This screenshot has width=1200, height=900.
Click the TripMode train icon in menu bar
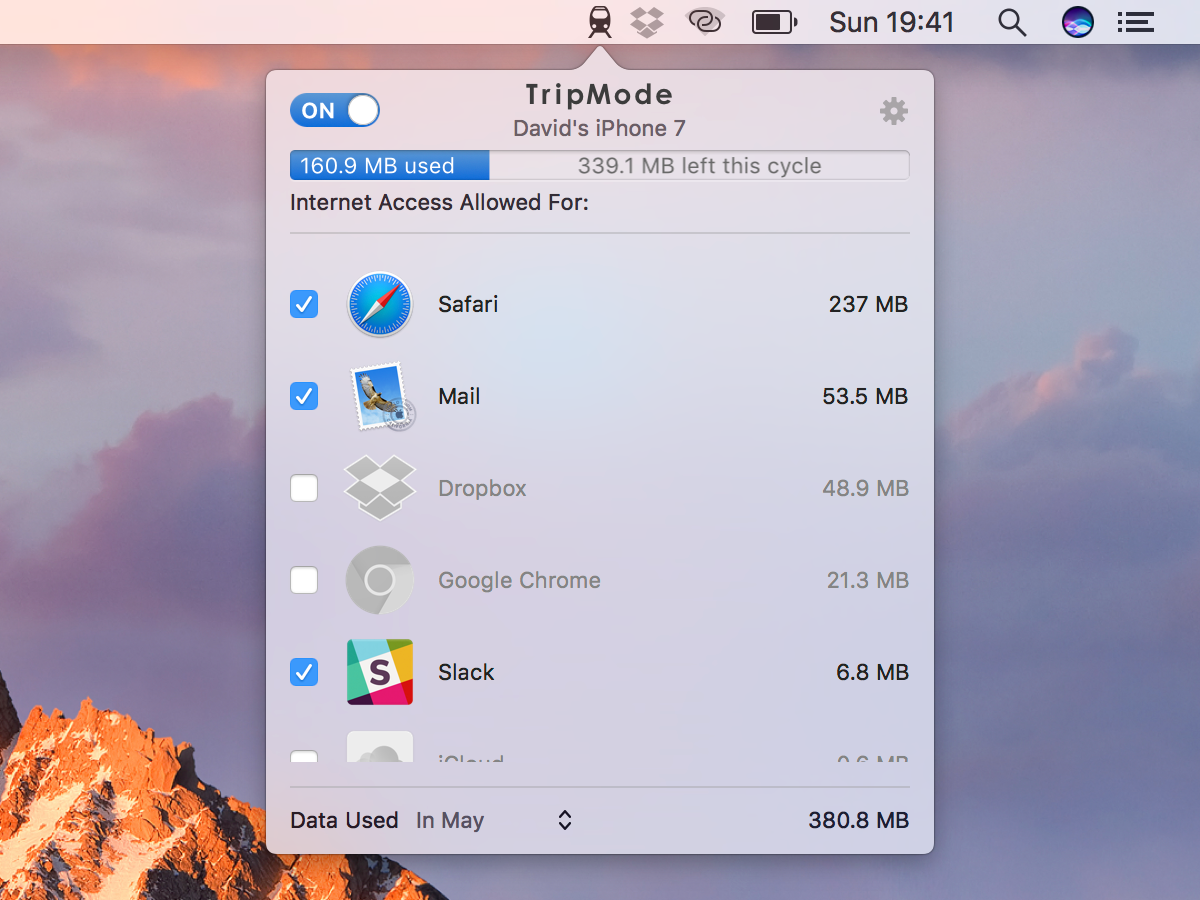(x=600, y=22)
